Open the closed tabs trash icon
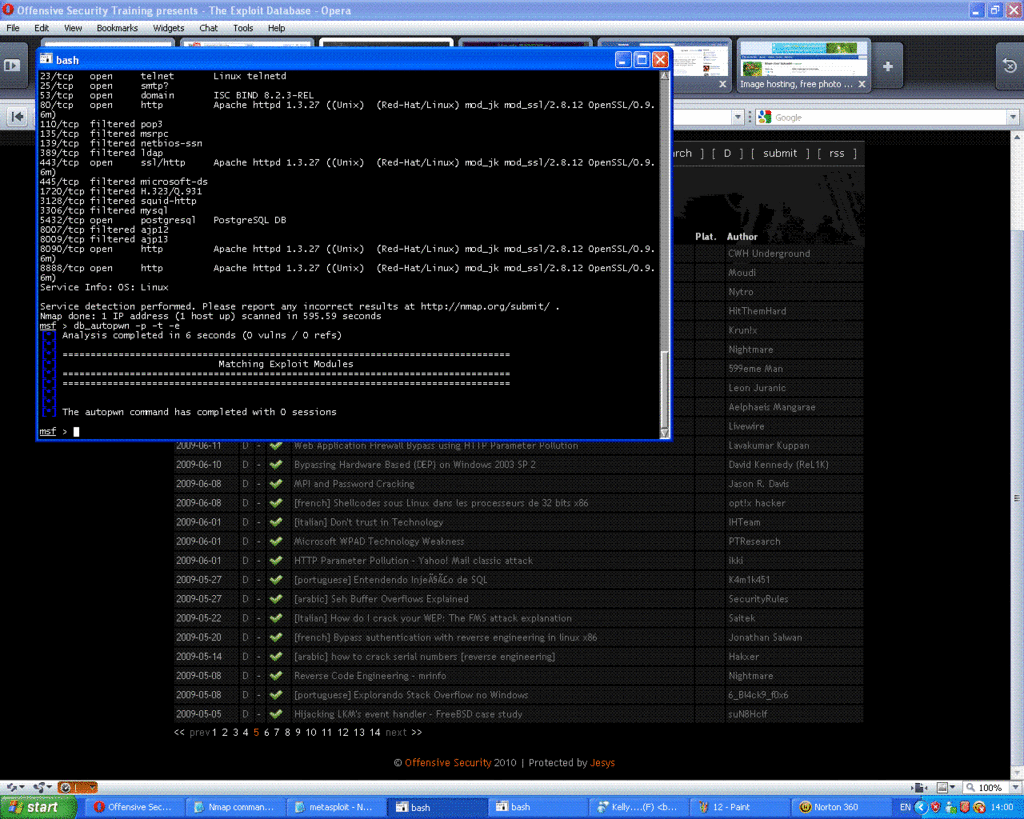This screenshot has width=1024, height=819. pos(1009,66)
